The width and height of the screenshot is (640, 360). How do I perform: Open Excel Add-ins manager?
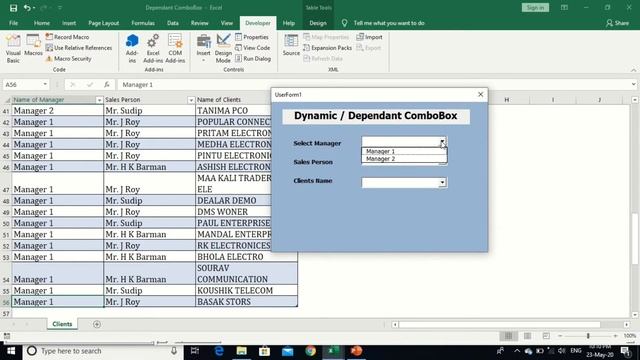click(153, 48)
